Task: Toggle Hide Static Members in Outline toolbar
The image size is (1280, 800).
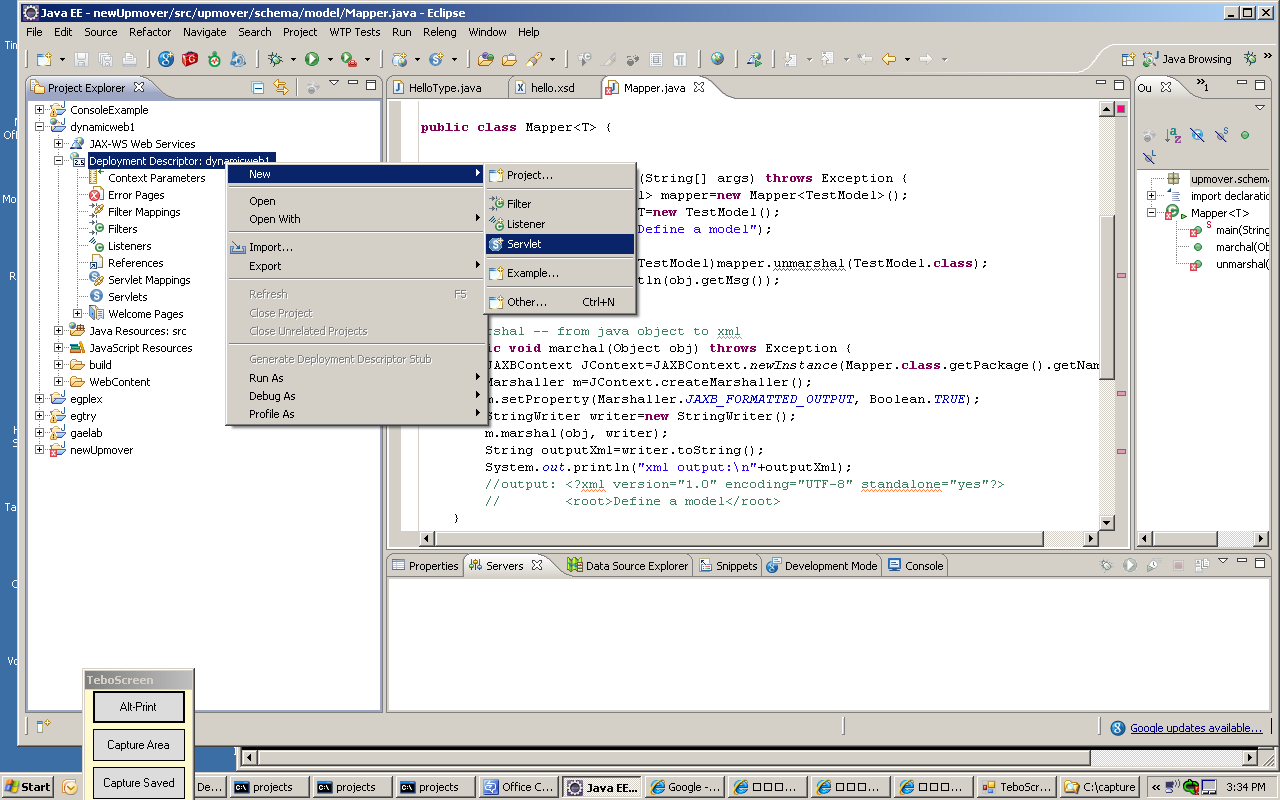Action: [x=1221, y=135]
